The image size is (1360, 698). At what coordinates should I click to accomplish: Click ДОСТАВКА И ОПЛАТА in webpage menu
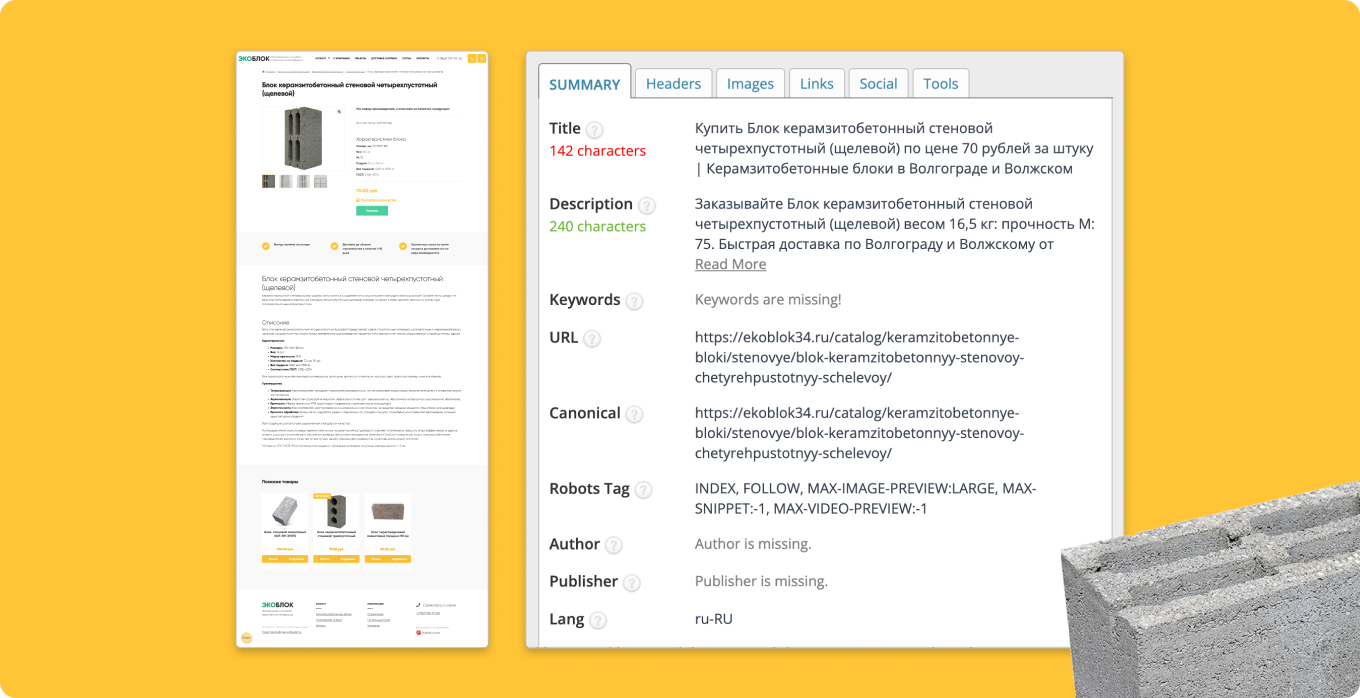[x=384, y=58]
